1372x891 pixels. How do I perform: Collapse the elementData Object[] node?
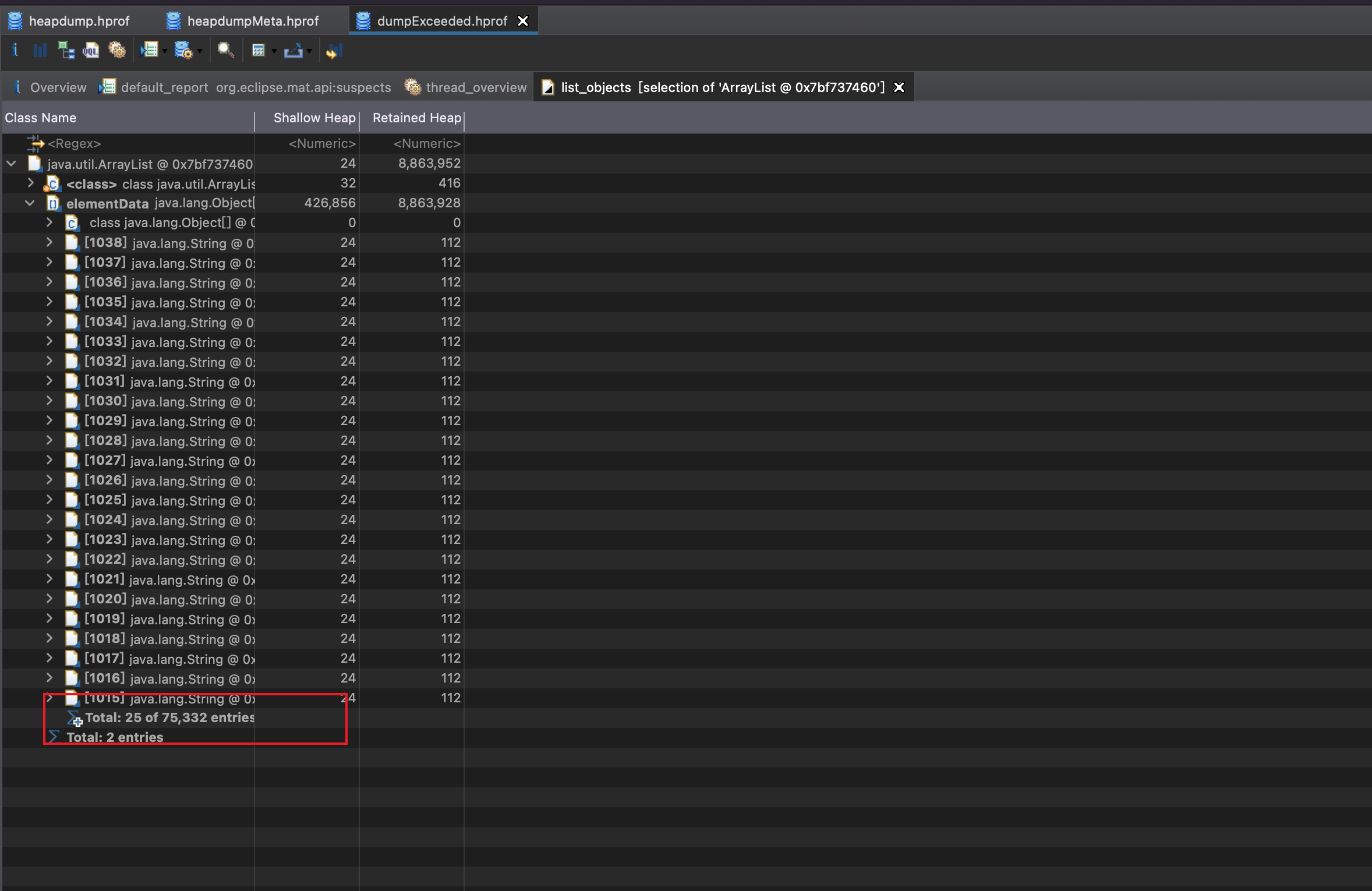(x=30, y=203)
